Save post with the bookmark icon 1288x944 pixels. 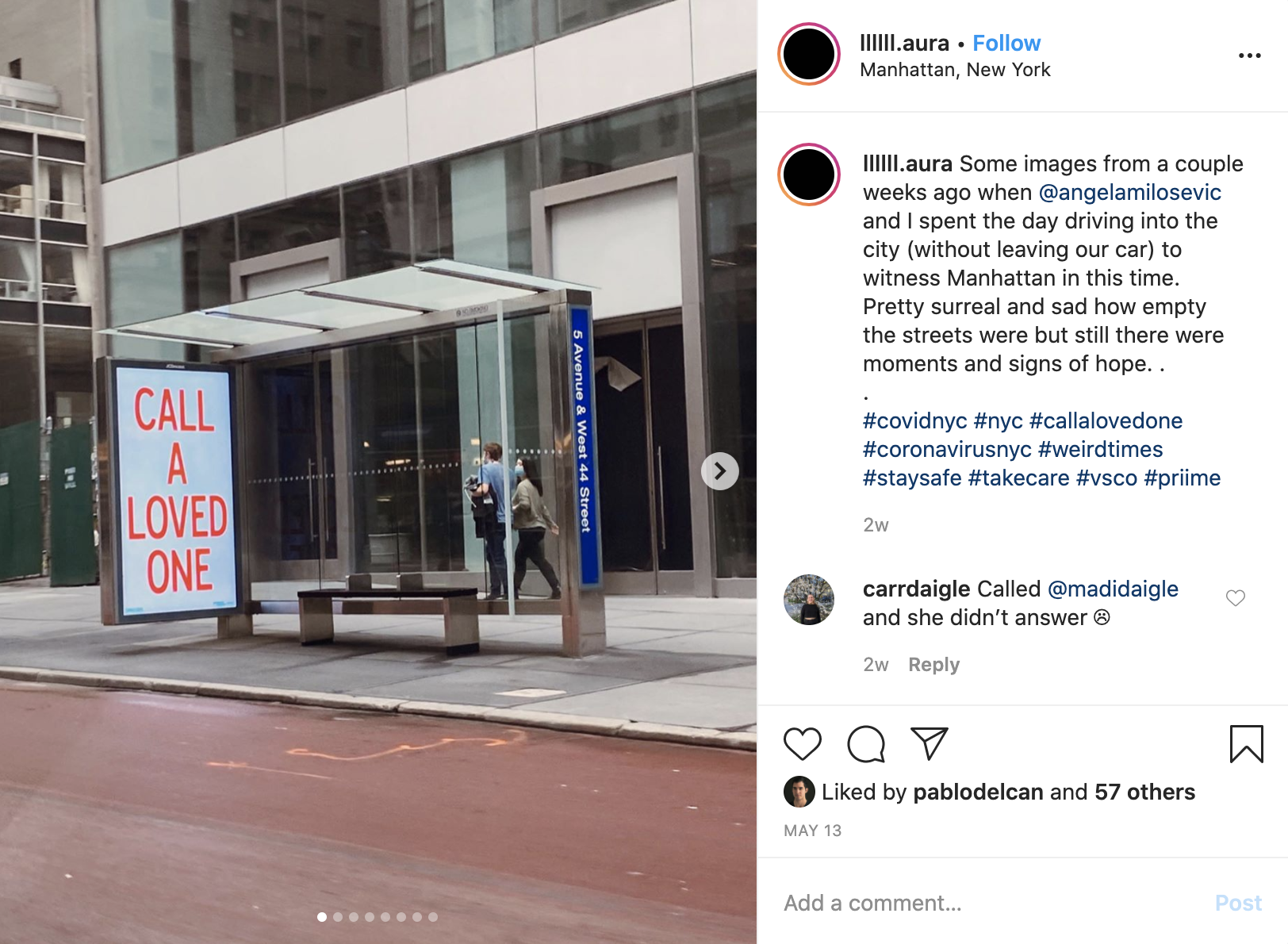pyautogui.click(x=1246, y=744)
